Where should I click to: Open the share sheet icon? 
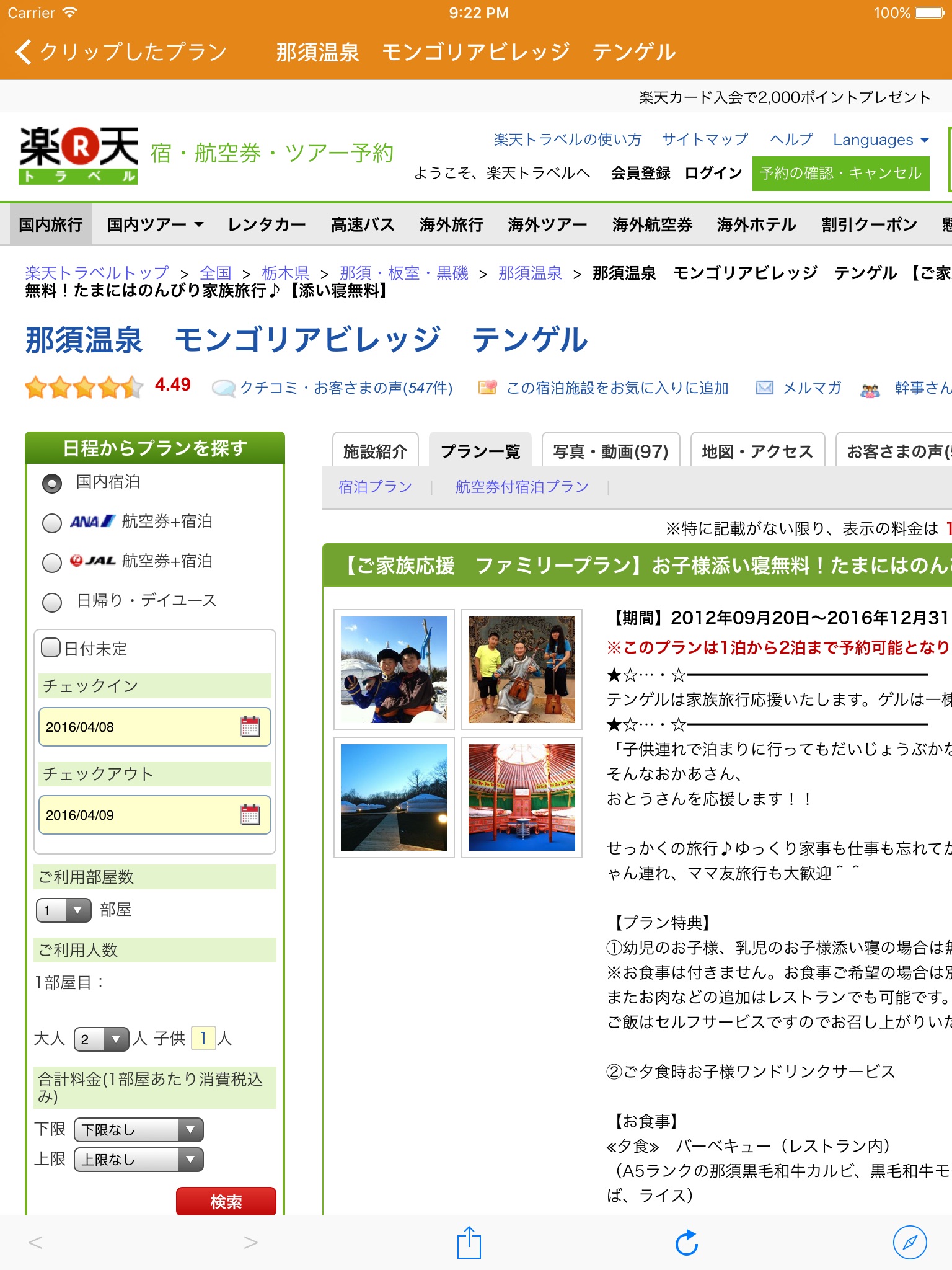(x=469, y=1243)
